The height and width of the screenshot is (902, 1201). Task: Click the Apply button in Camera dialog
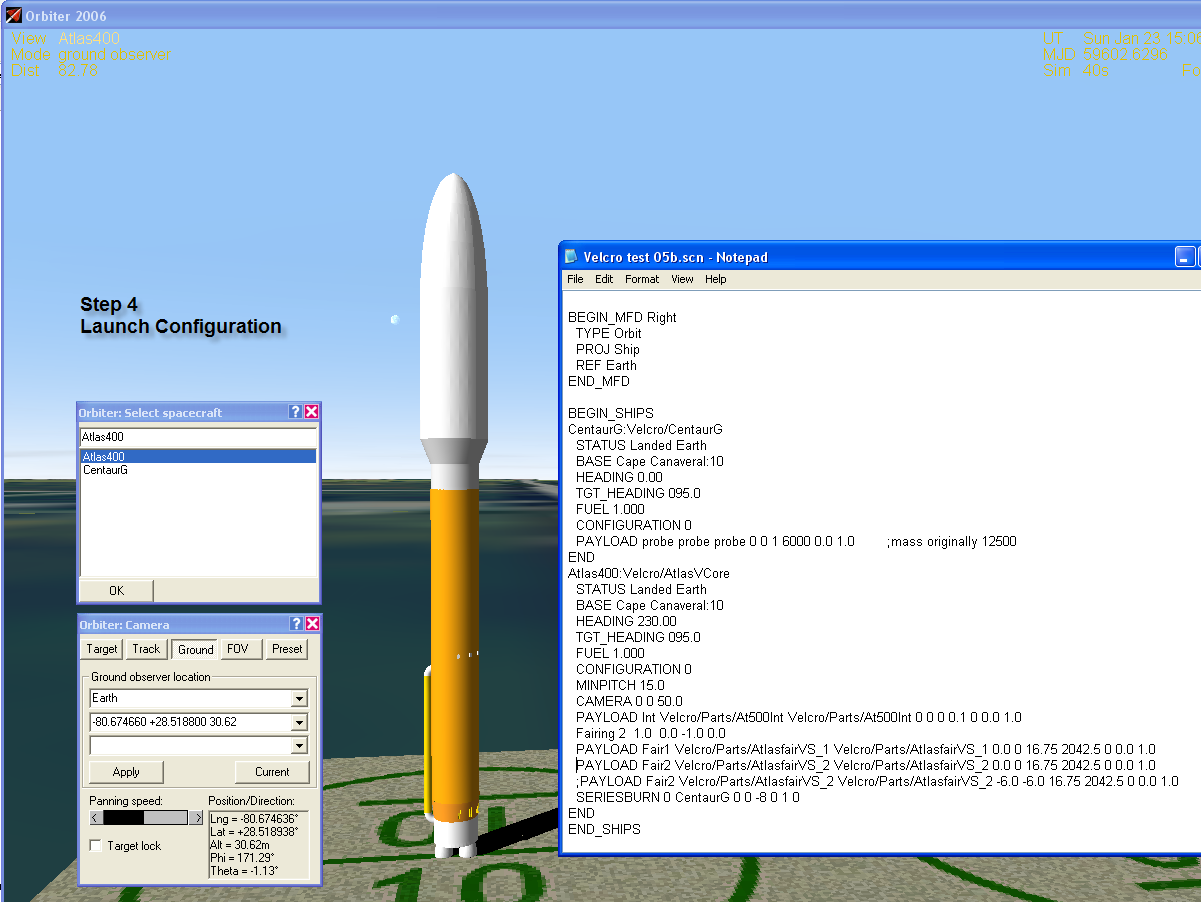(126, 772)
